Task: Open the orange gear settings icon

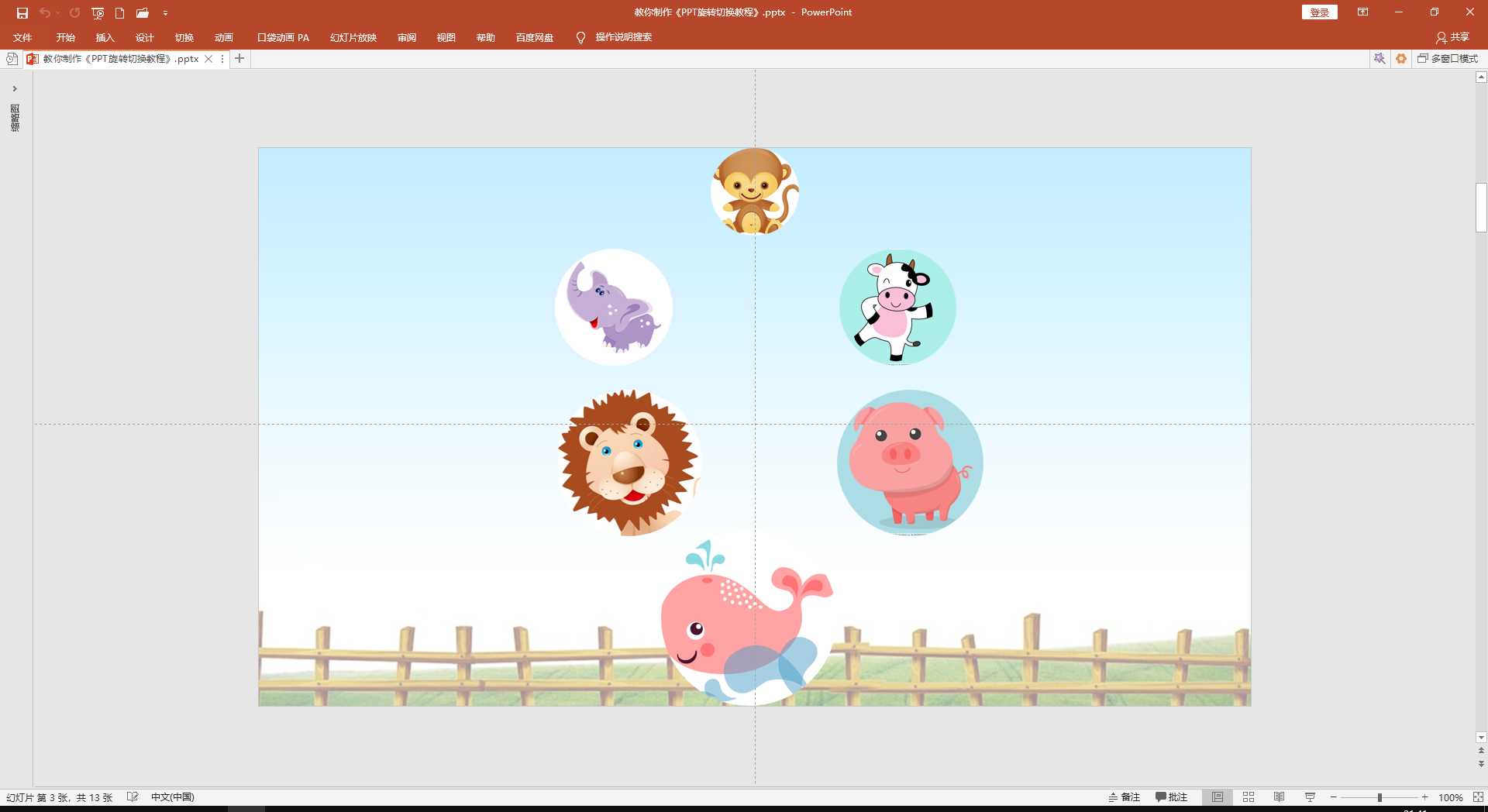Action: [x=1401, y=59]
